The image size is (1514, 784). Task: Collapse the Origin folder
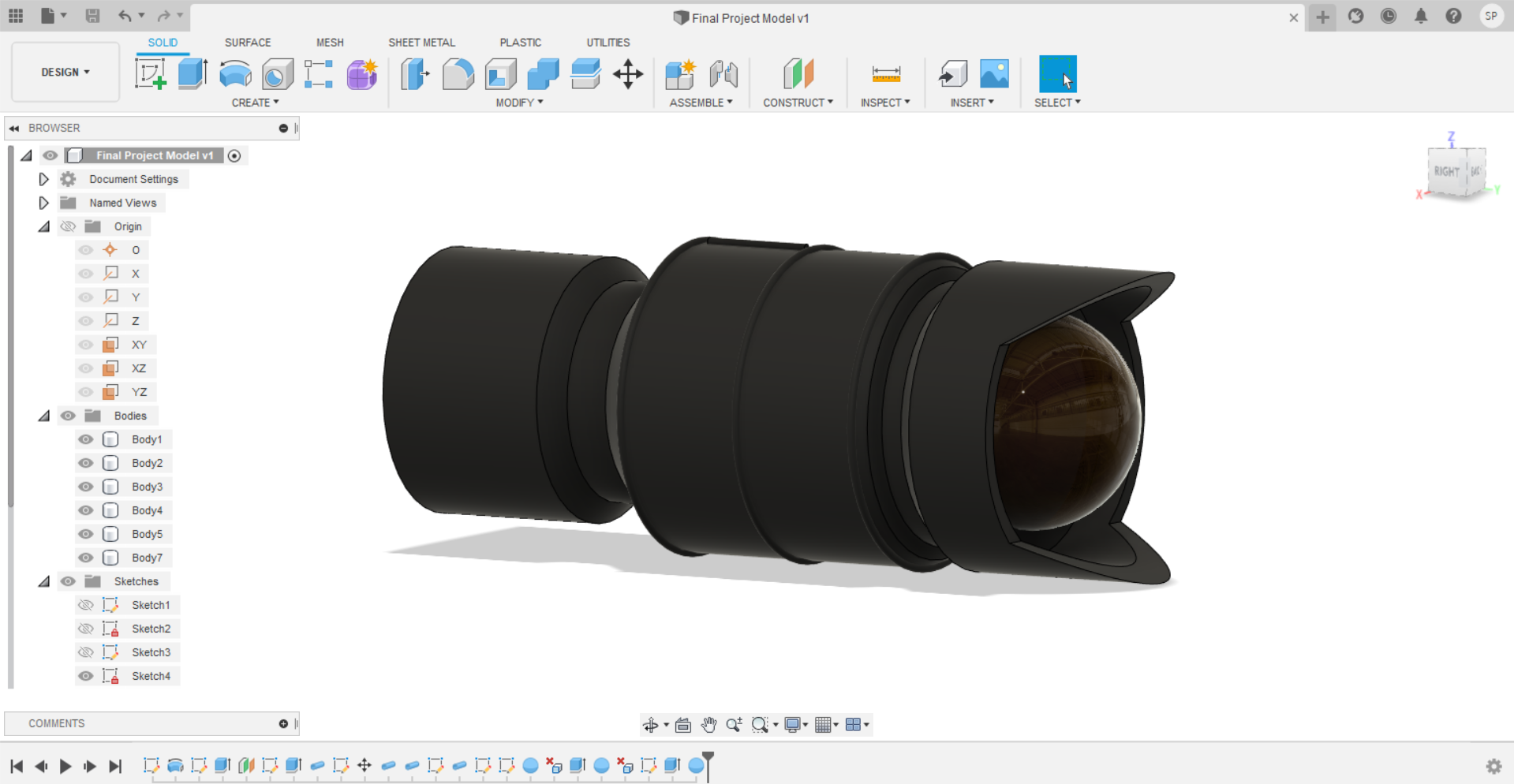(x=44, y=226)
